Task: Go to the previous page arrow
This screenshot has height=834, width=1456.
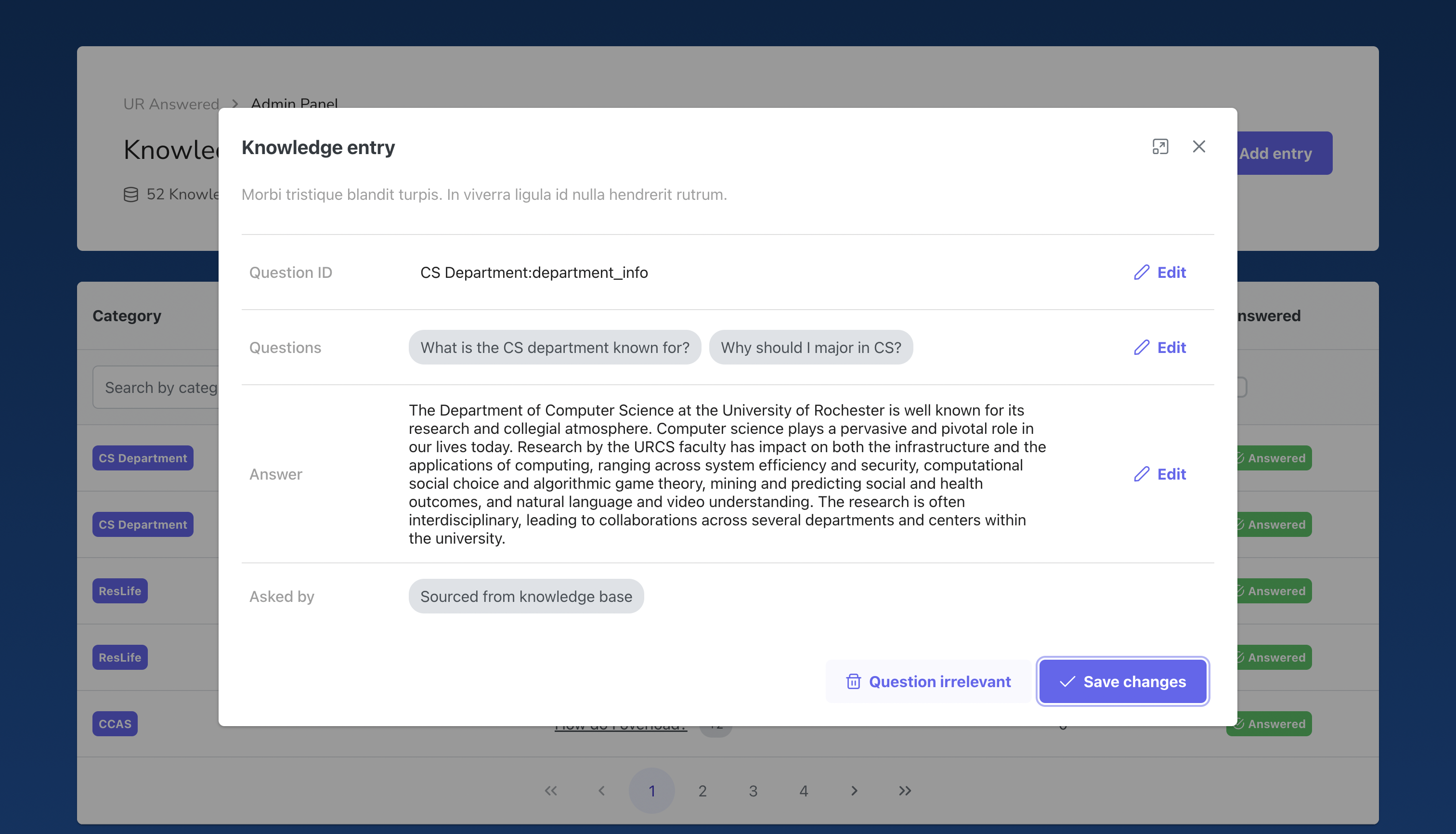Action: click(x=601, y=791)
